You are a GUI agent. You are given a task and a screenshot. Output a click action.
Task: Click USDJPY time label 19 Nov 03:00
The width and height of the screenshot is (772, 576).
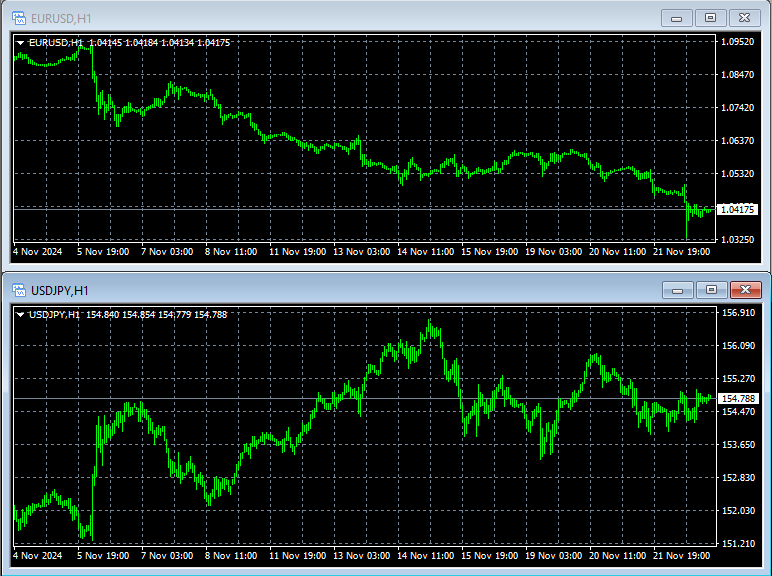[x=553, y=556]
